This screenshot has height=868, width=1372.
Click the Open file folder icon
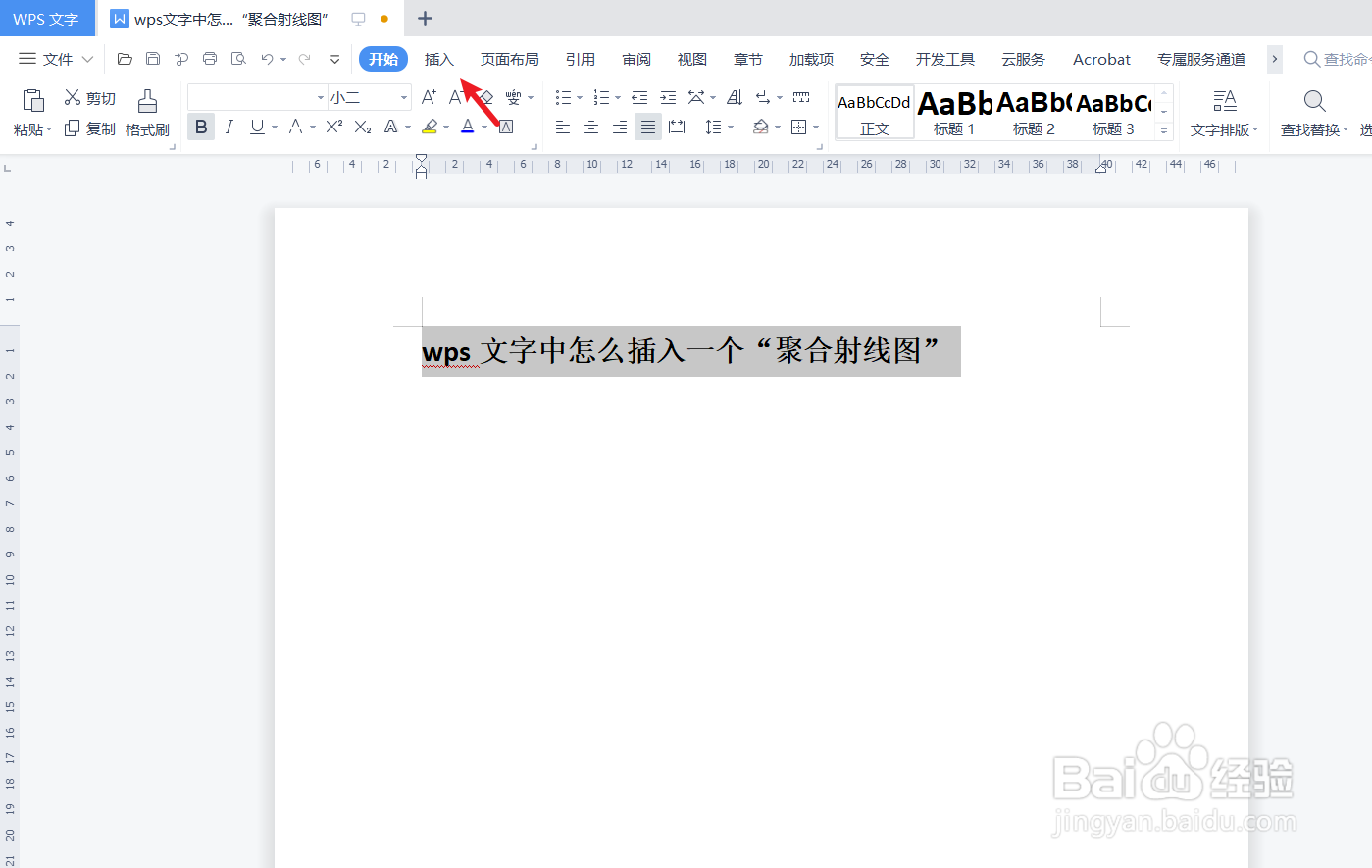click(x=125, y=59)
